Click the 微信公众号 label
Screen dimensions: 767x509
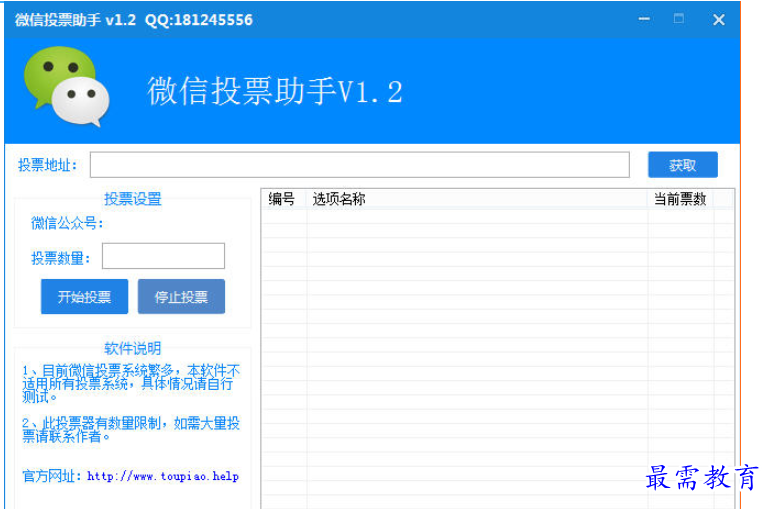click(x=68, y=223)
